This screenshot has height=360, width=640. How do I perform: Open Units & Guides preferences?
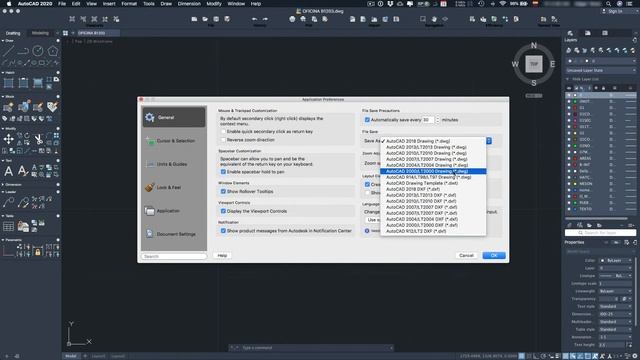click(x=173, y=164)
